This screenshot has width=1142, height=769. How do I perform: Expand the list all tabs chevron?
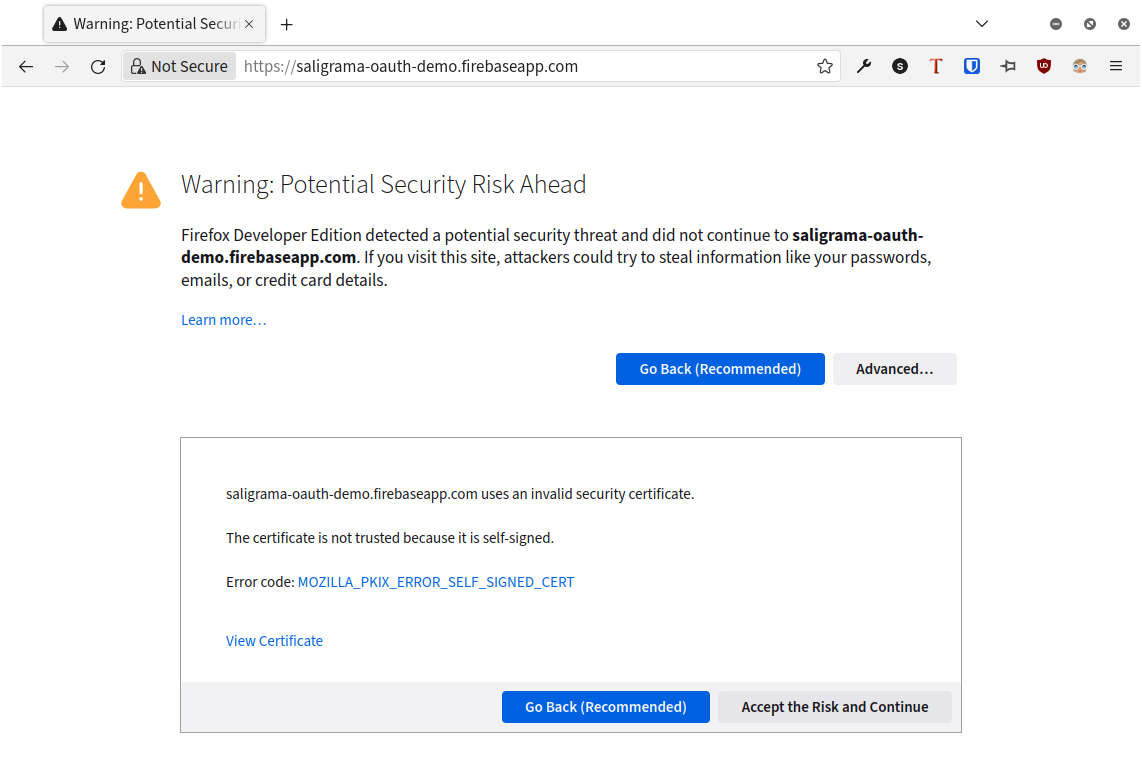(x=982, y=24)
